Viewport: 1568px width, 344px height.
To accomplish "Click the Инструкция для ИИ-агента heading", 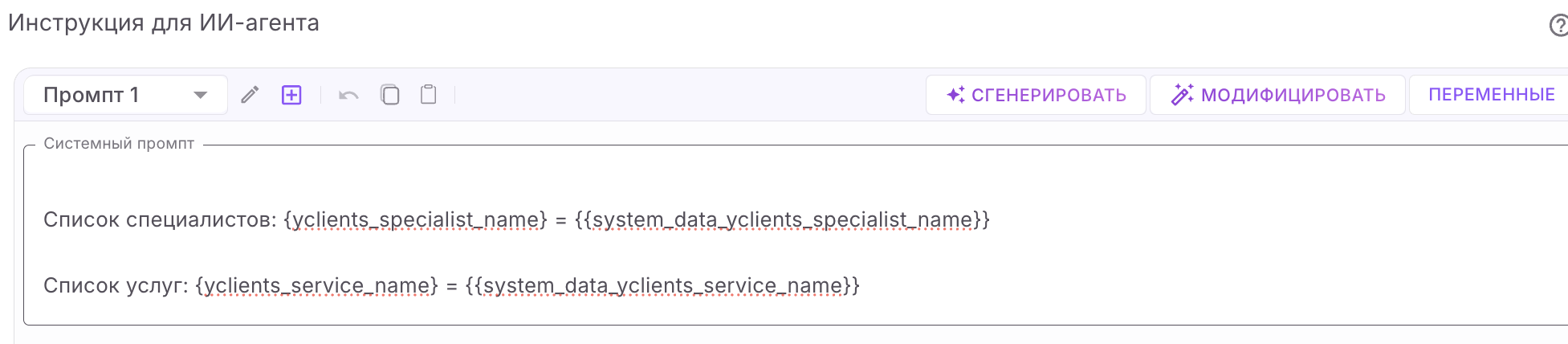I will (164, 23).
